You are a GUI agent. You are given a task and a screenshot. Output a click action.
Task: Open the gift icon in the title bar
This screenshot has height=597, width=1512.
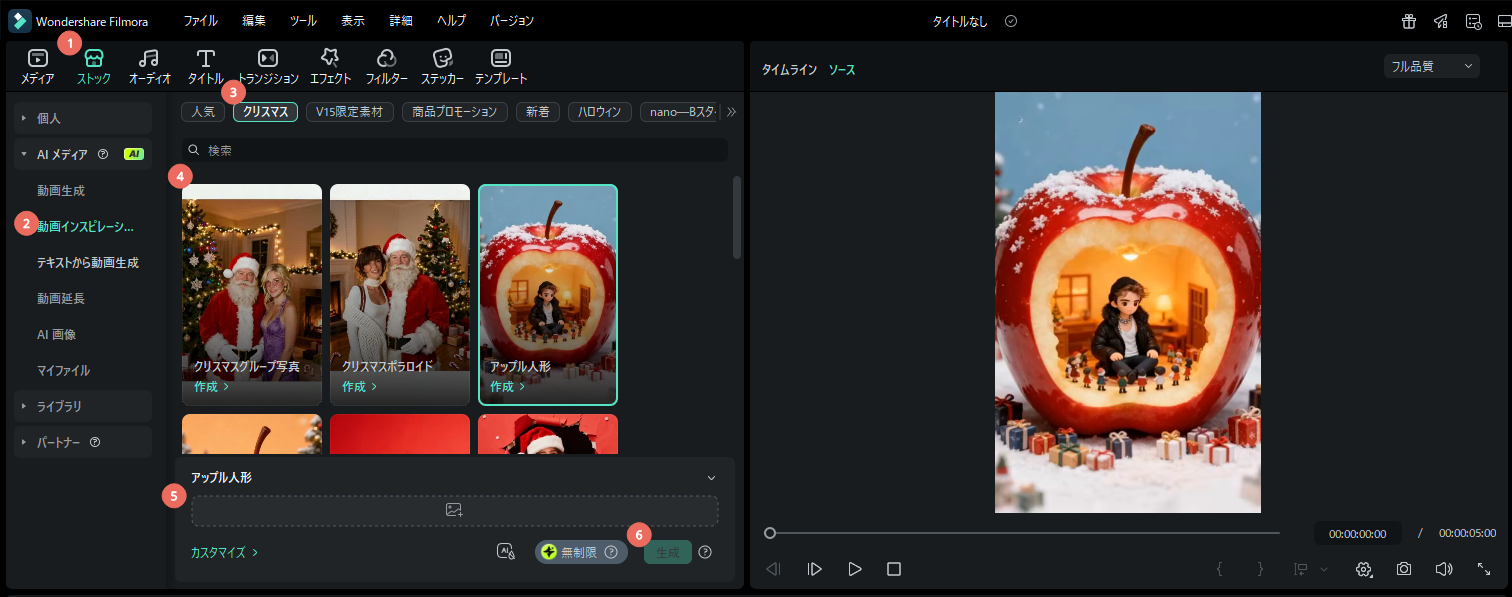tap(1408, 20)
